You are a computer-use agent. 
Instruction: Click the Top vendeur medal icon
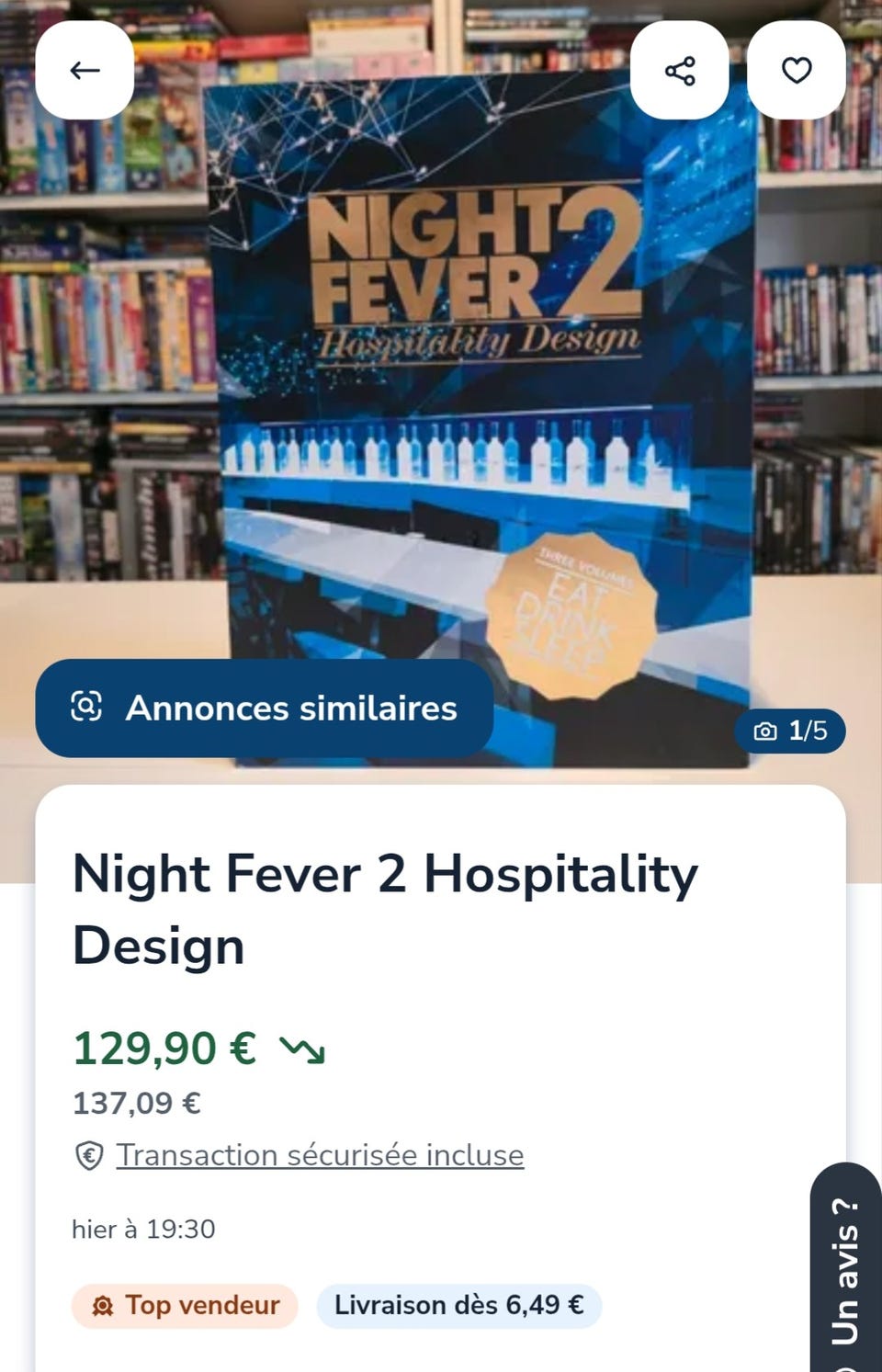coord(103,1306)
